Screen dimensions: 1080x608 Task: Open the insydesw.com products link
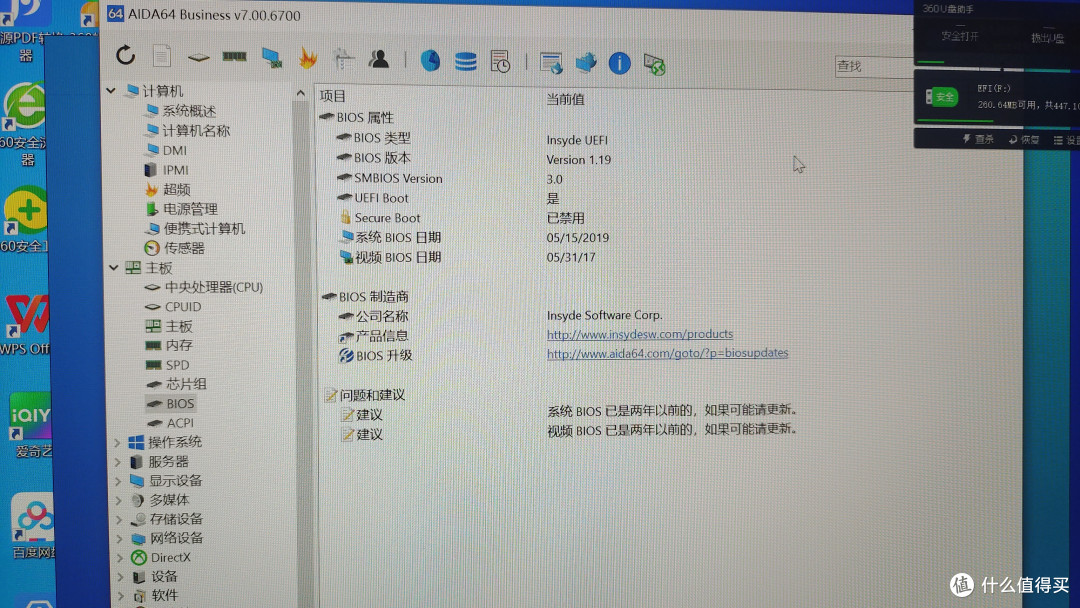coord(639,334)
